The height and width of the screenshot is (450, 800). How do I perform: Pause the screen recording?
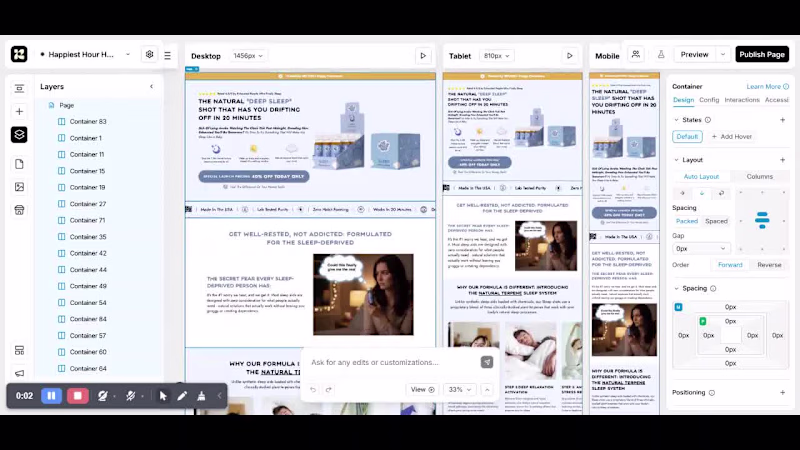point(52,395)
